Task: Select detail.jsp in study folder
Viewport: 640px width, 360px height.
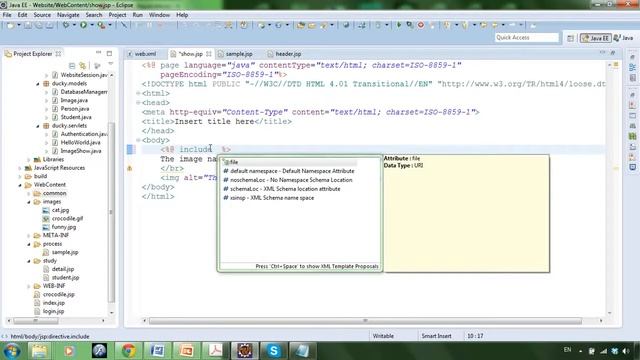Action: pos(62,269)
